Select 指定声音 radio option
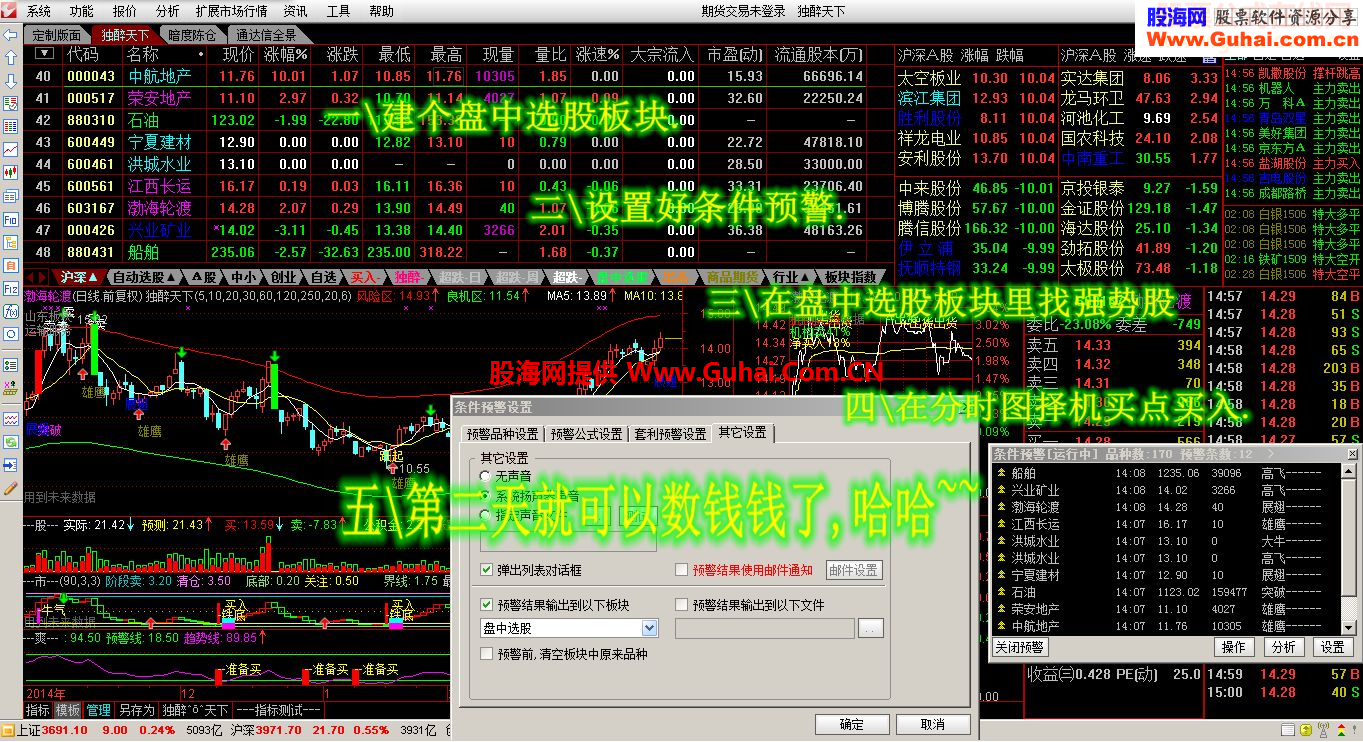 coord(486,514)
